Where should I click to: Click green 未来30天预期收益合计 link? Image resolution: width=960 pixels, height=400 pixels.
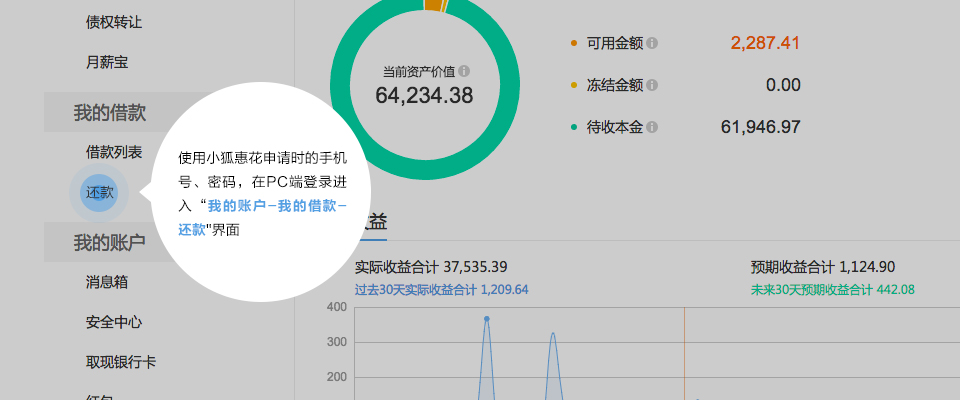click(x=832, y=290)
